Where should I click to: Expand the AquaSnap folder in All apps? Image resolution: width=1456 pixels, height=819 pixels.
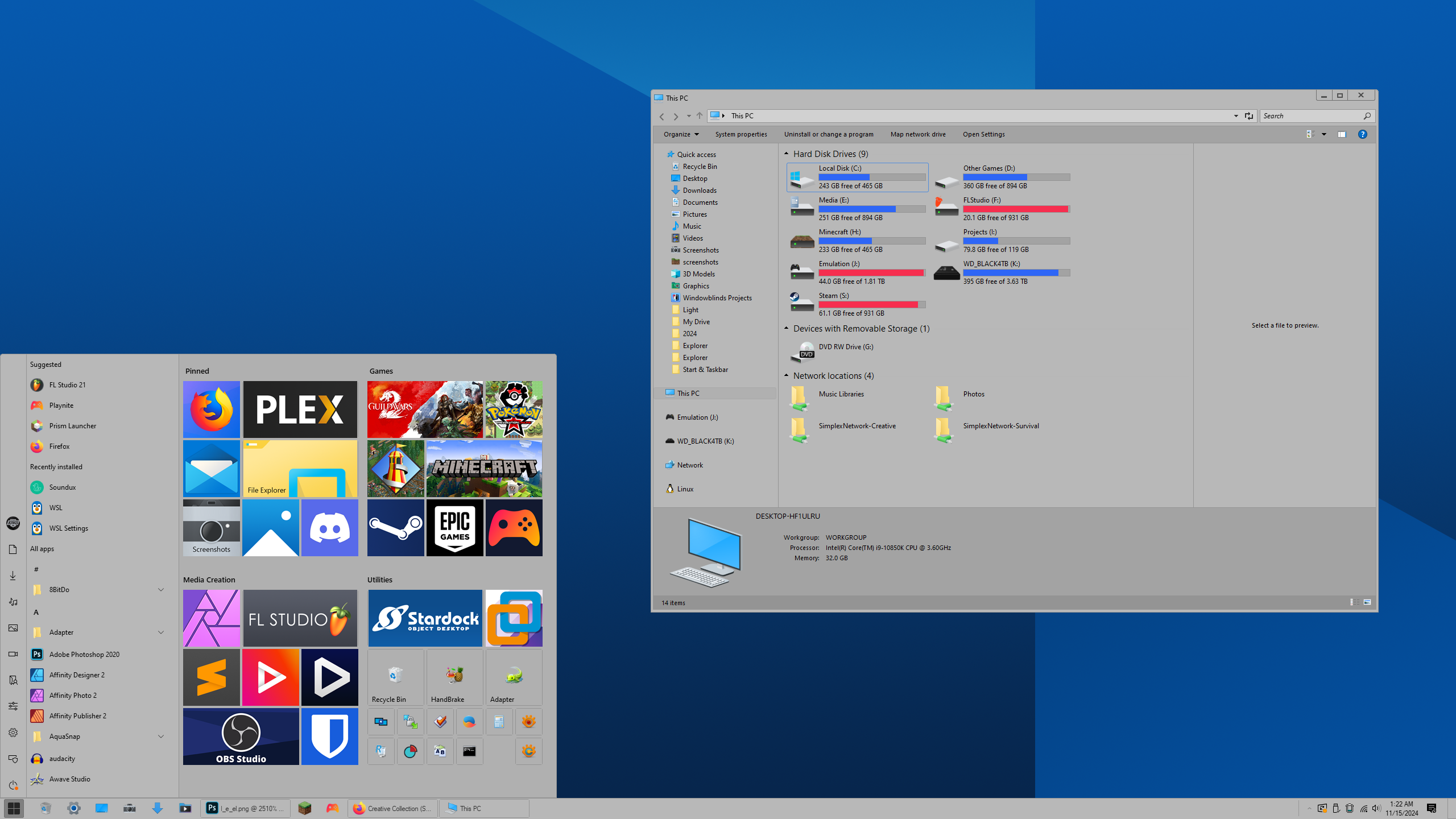(x=161, y=737)
